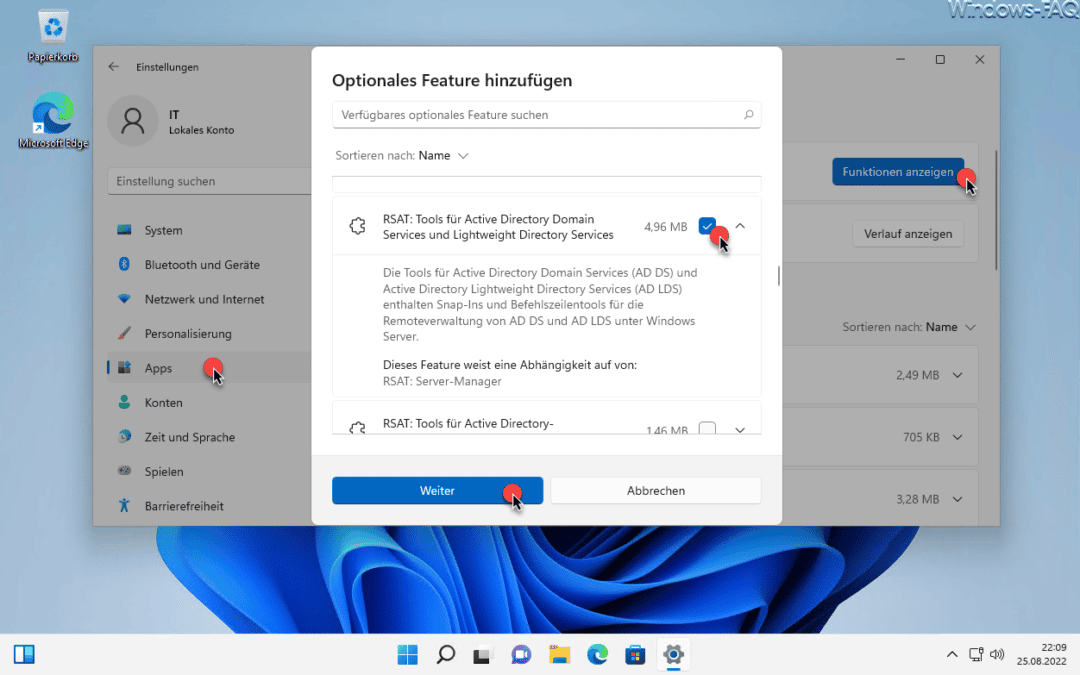Click Verlauf anzeigen button
The width and height of the screenshot is (1080, 675).
click(x=908, y=233)
